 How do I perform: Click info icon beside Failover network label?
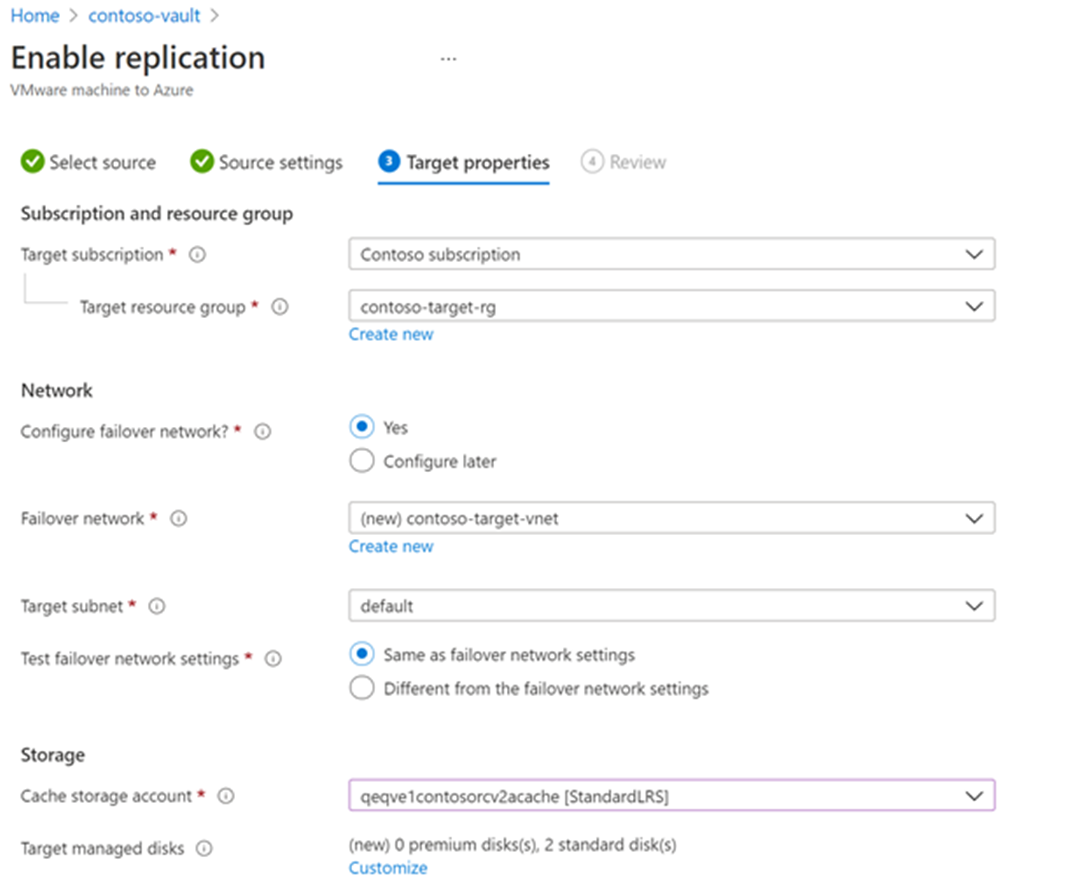(179, 519)
